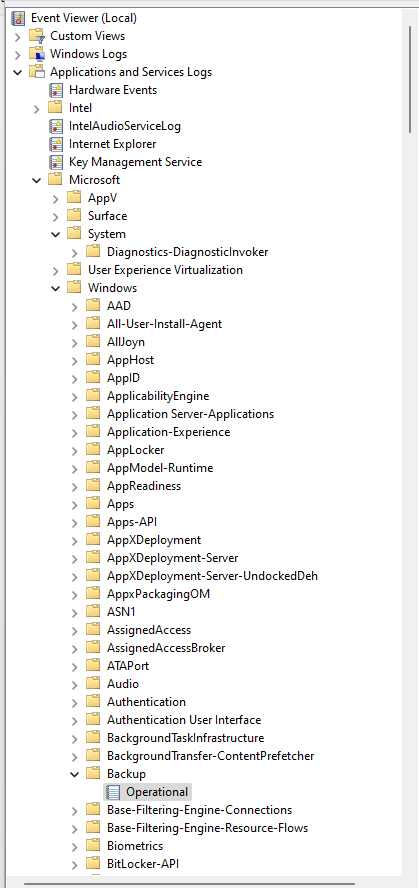Click the IntelAudioServiceLog log icon

pos(55,126)
